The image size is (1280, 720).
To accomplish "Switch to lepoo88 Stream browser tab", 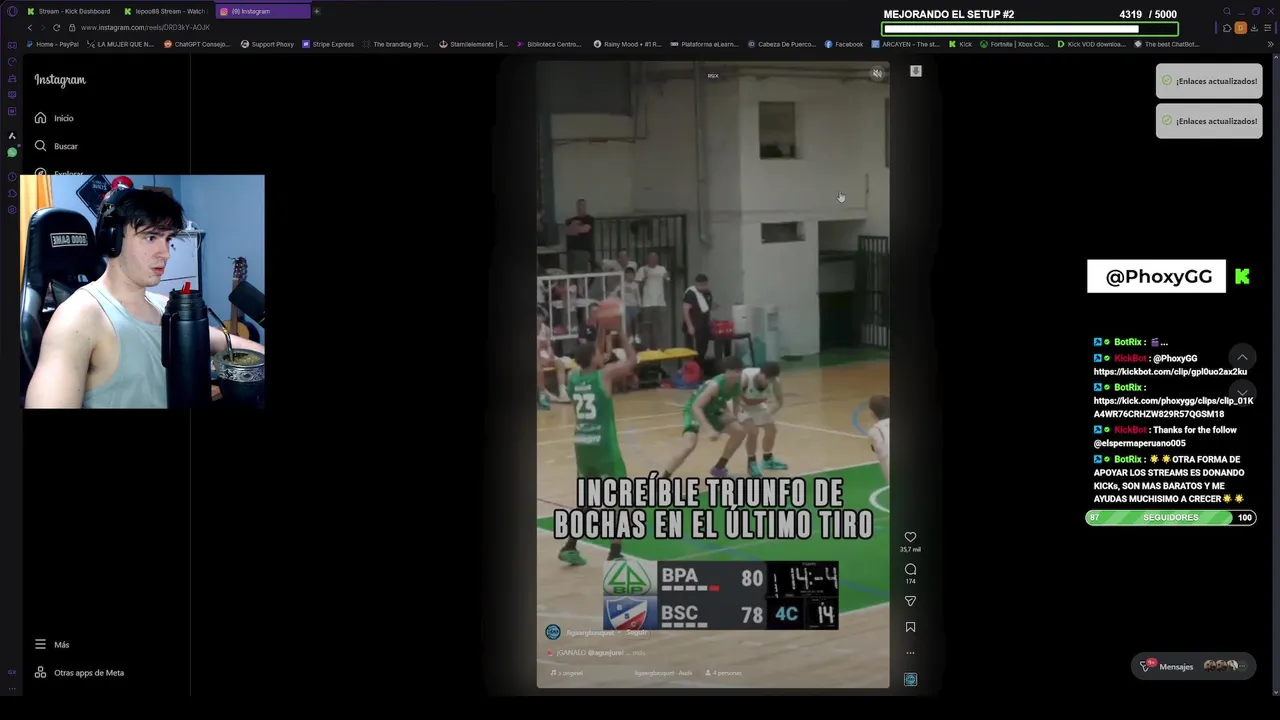I will [x=165, y=11].
